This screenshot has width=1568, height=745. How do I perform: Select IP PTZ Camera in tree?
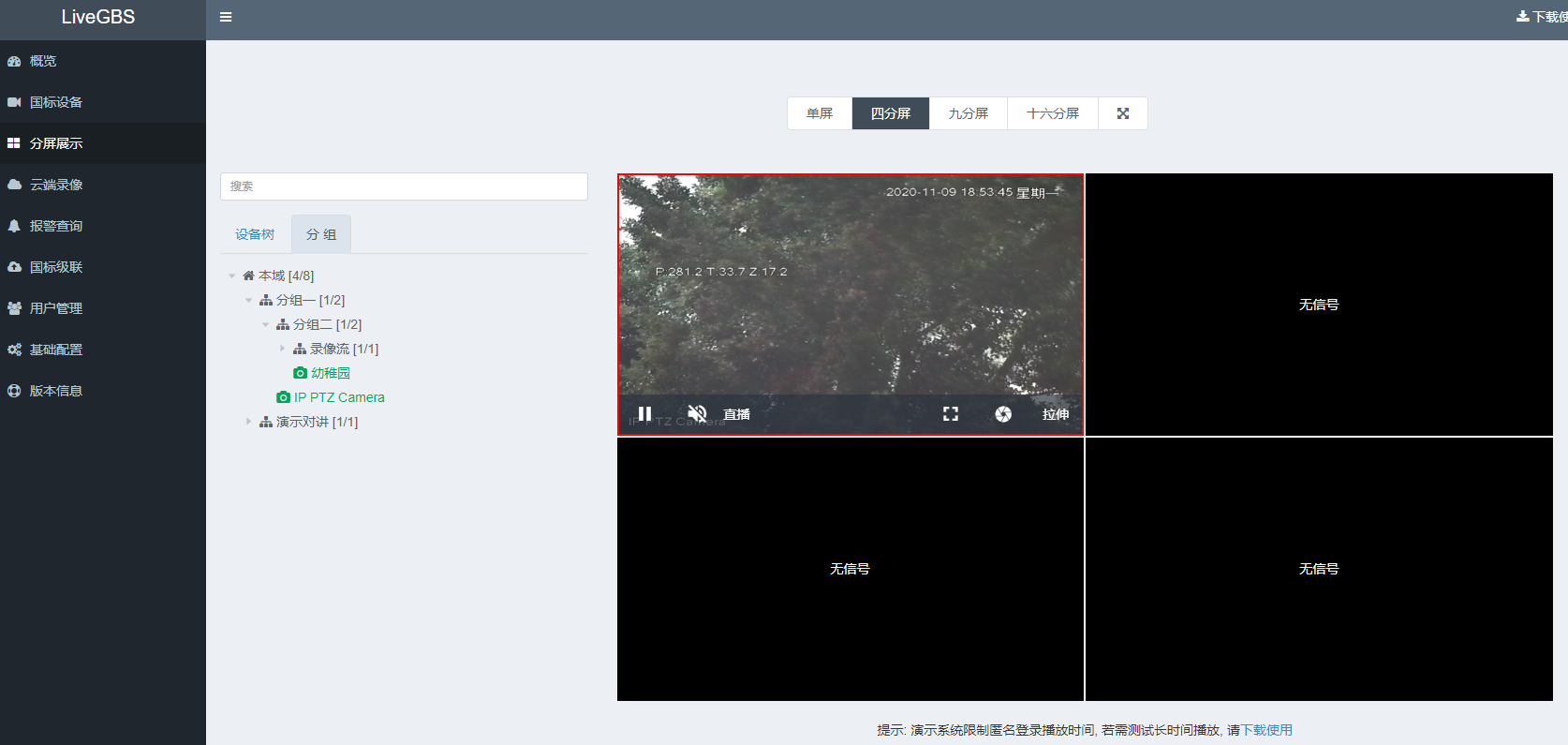(339, 397)
